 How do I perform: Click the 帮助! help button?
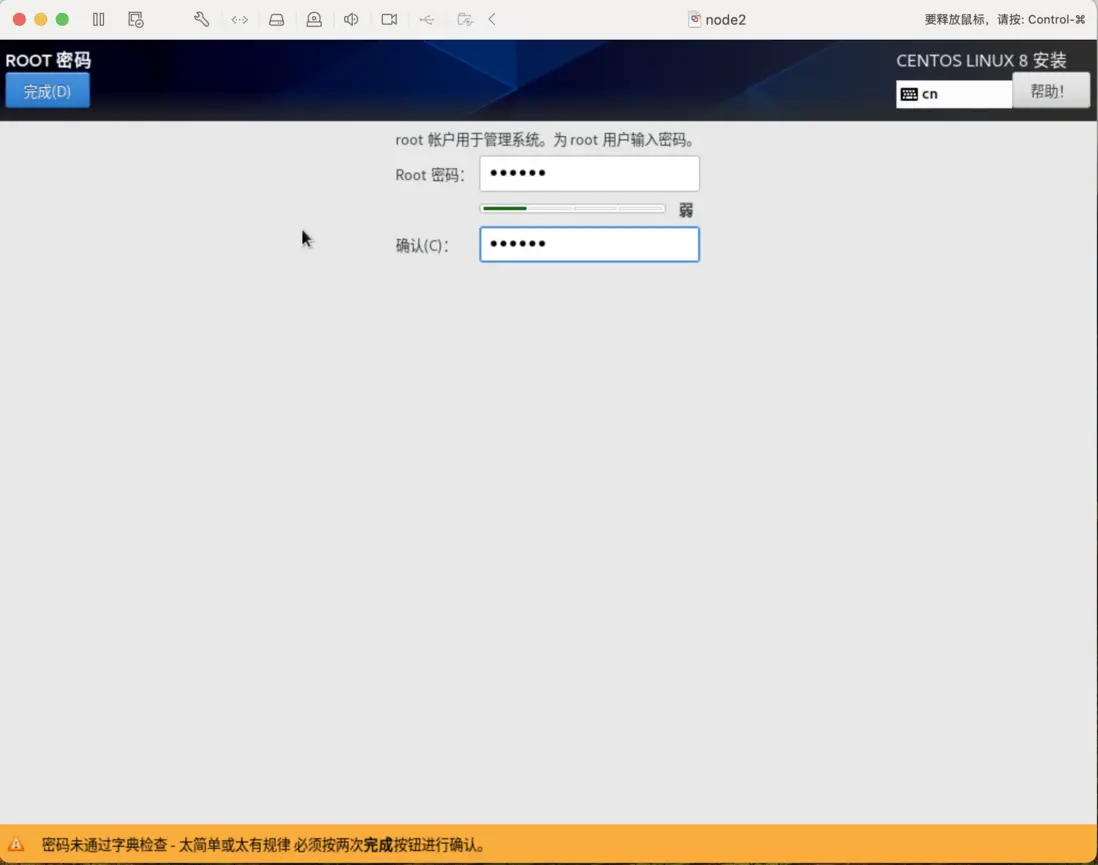1050,91
